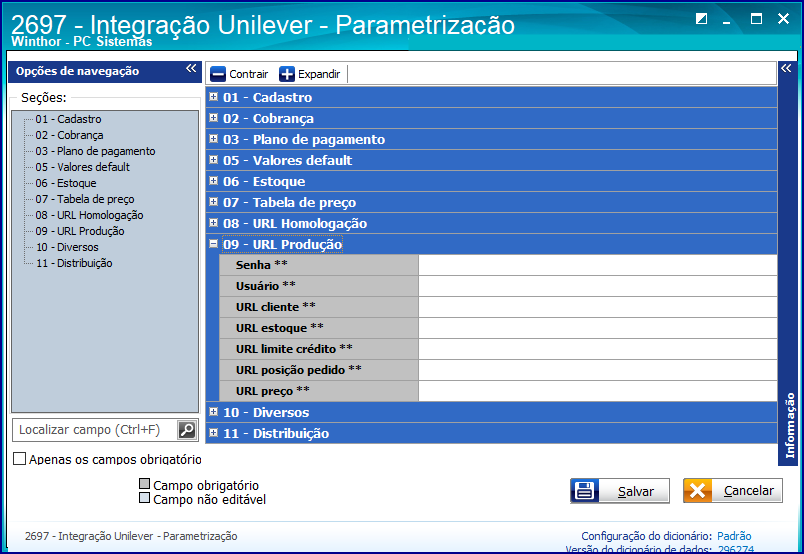The image size is (804, 554).
Task: Click inside the Senha value field
Action: click(x=597, y=265)
